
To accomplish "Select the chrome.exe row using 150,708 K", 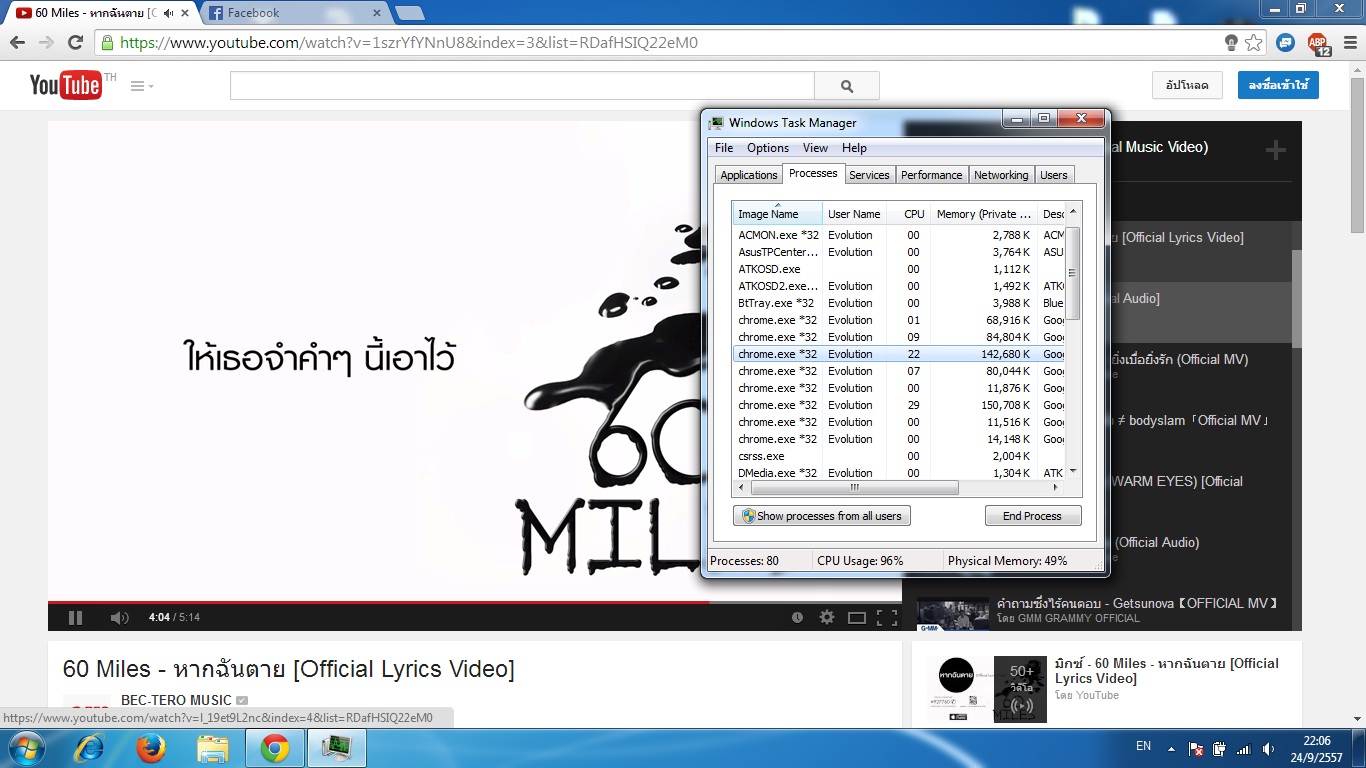I will point(899,405).
